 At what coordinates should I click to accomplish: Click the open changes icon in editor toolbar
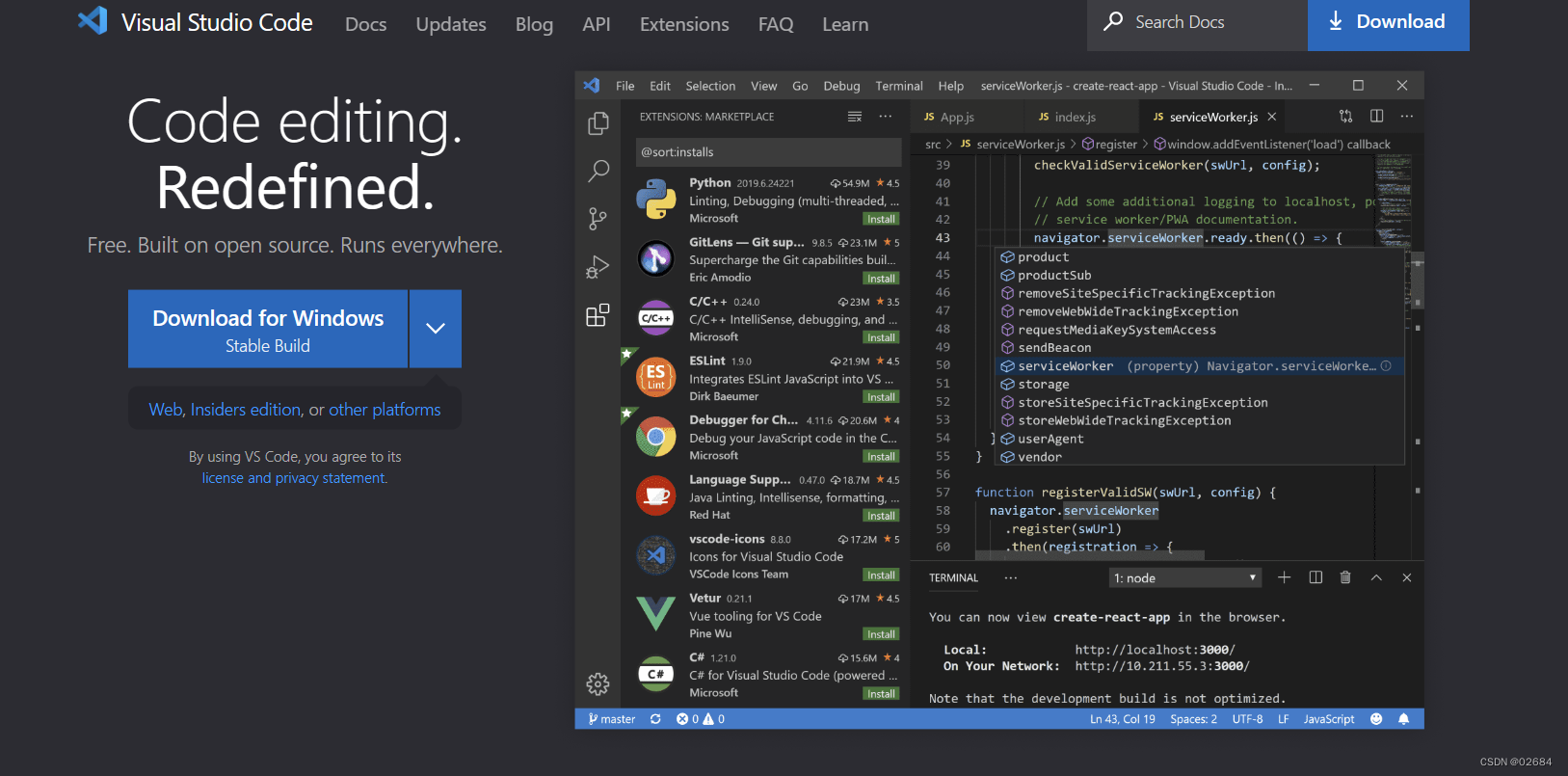click(1346, 117)
